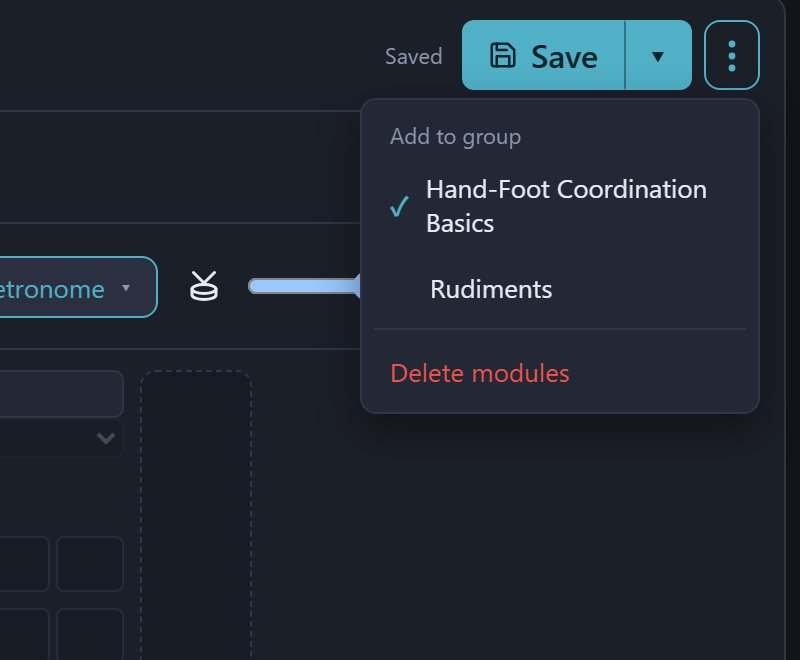Screen dimensions: 800x660
Task: Adjust the blue volume slider
Action: pos(304,286)
